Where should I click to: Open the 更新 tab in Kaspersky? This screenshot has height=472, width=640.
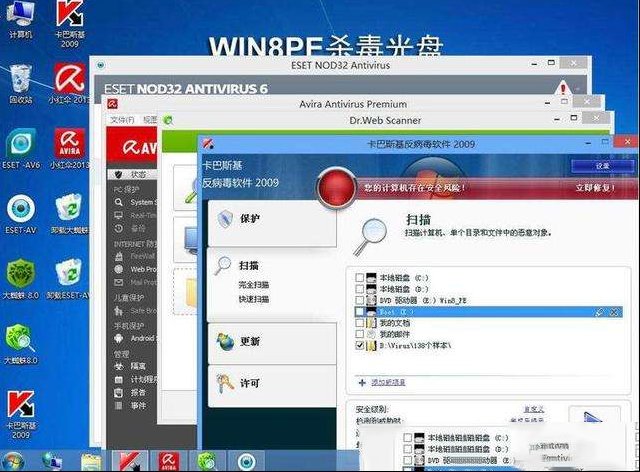click(x=272, y=343)
